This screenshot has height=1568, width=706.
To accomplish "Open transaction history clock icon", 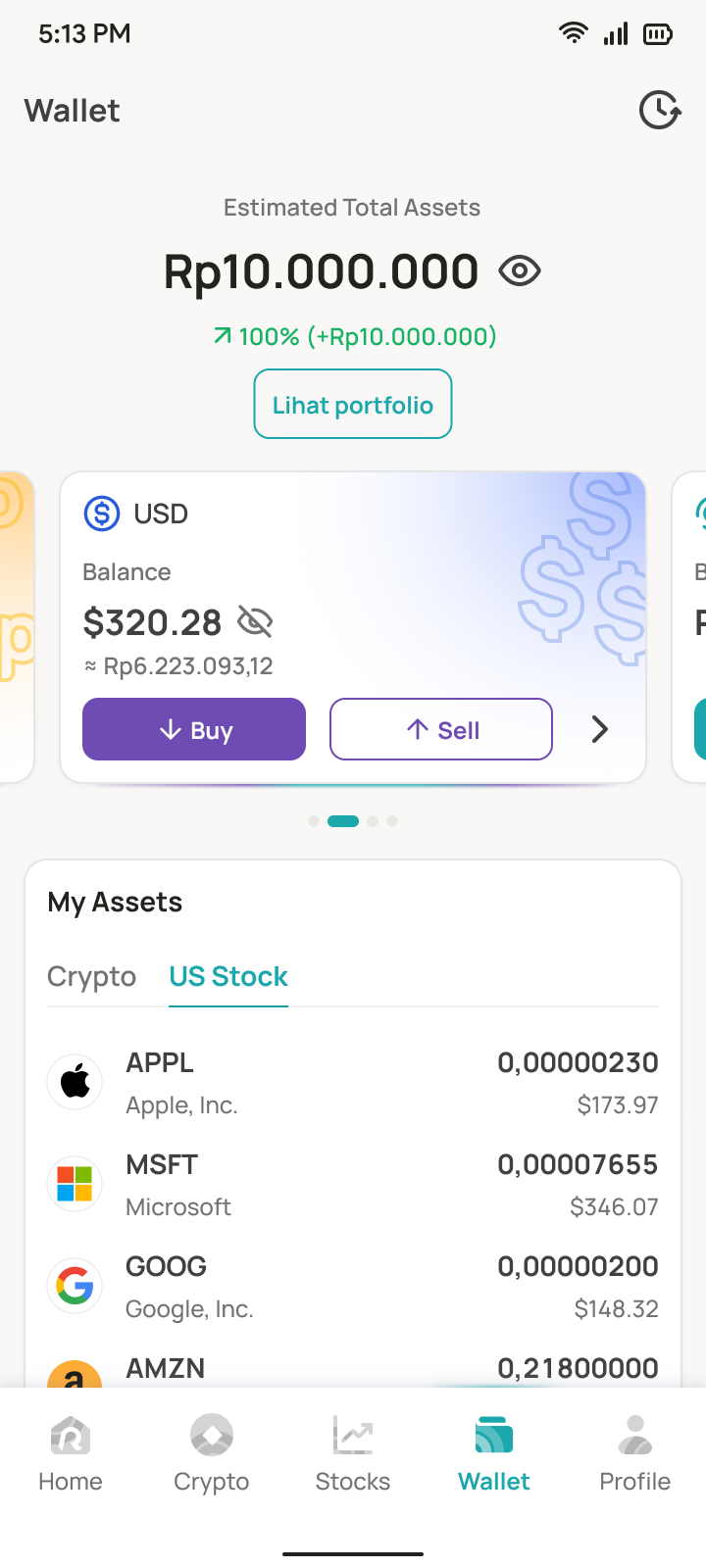I will tap(660, 110).
